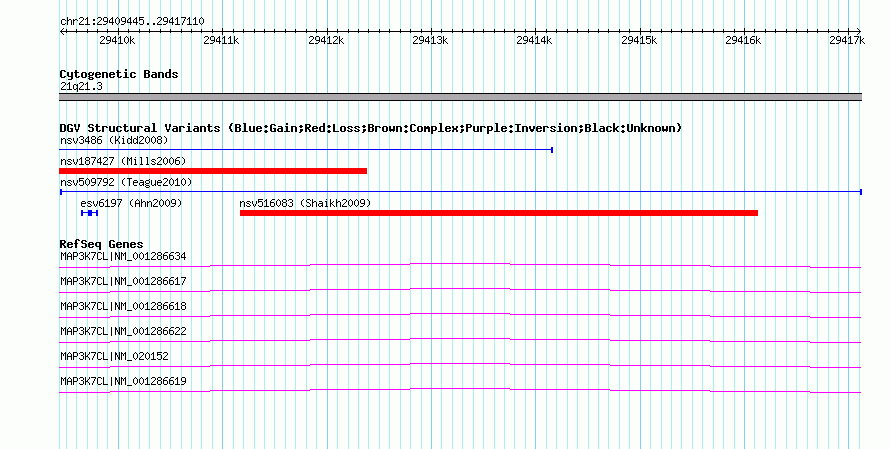The height and width of the screenshot is (449, 890).
Task: Click the DGV Structural Variants track title
Action: (x=370, y=128)
